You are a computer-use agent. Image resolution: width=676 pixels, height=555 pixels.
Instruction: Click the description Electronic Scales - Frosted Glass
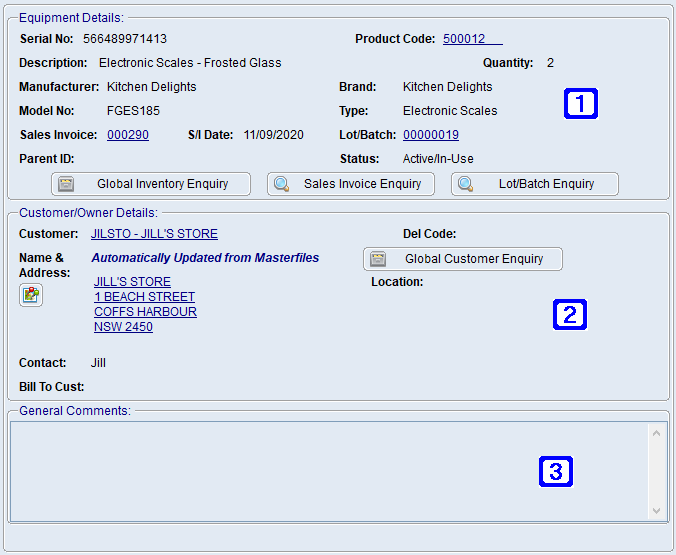point(190,63)
